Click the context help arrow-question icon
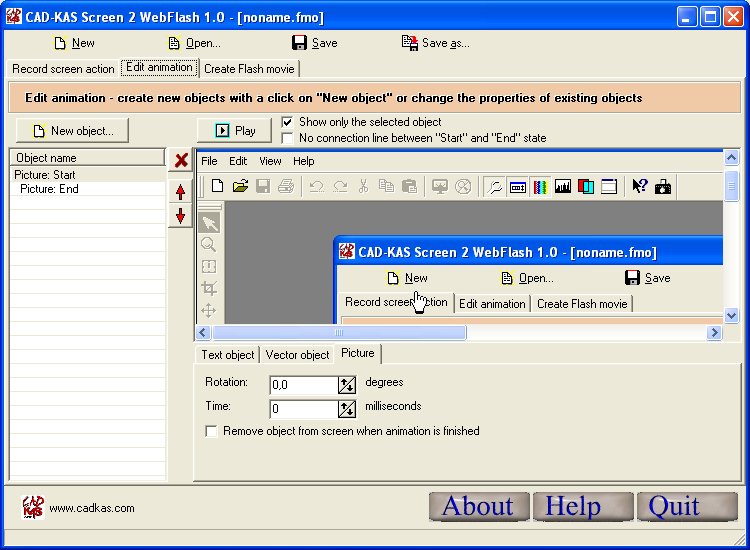The image size is (750, 550). (640, 186)
